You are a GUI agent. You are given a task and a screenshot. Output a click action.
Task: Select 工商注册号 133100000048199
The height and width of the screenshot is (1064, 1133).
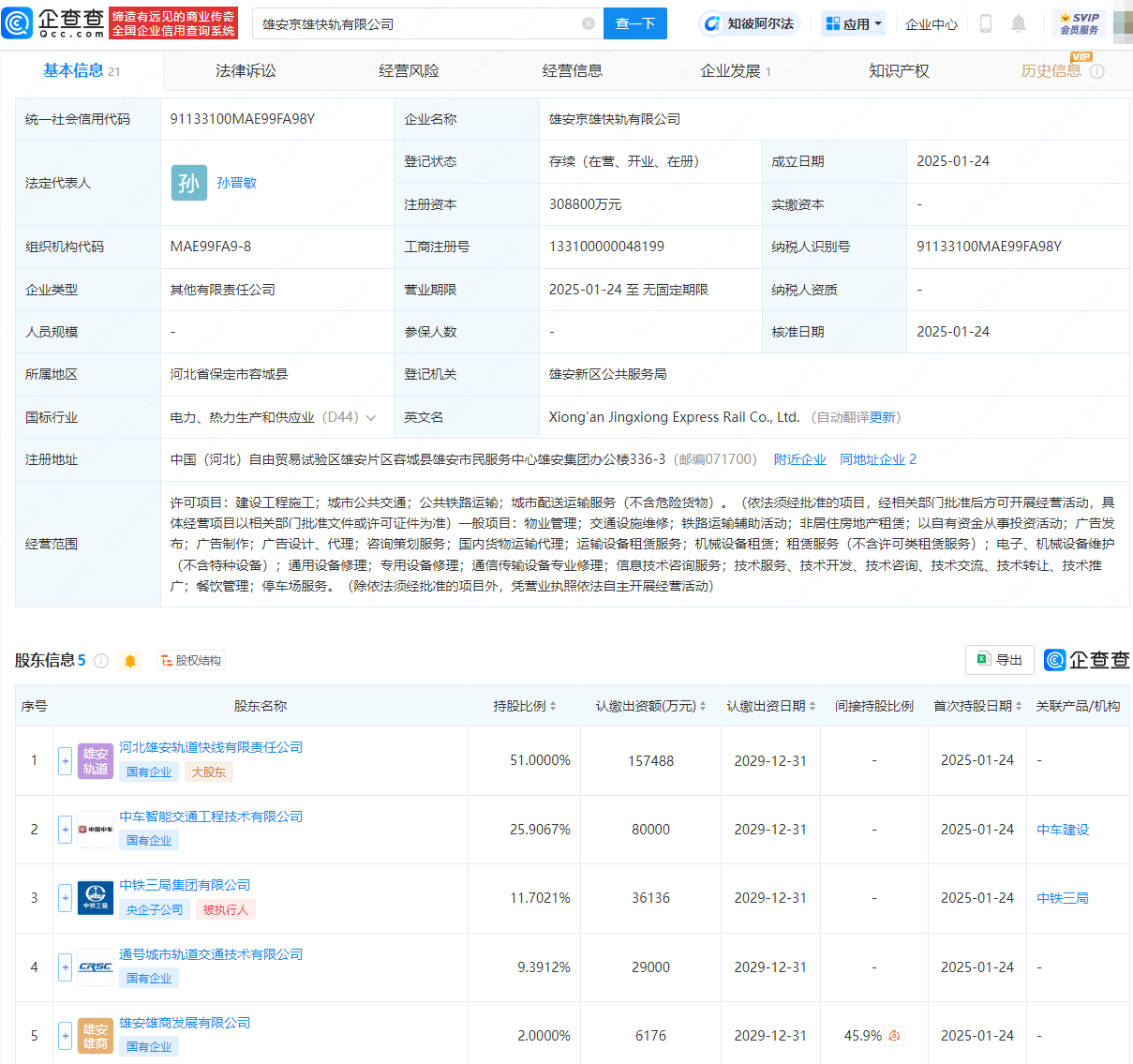[x=606, y=247]
